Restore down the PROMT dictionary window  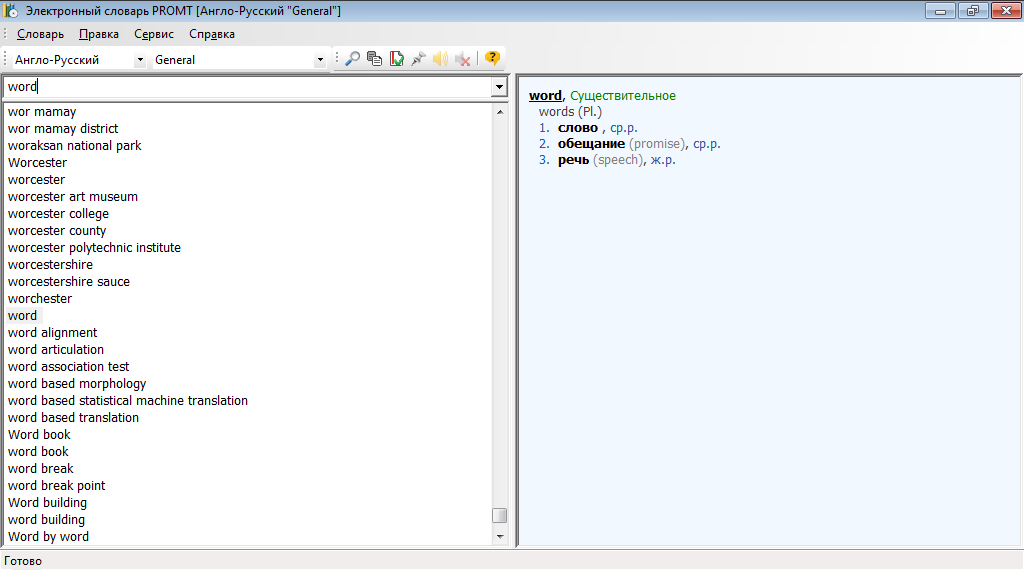click(973, 10)
